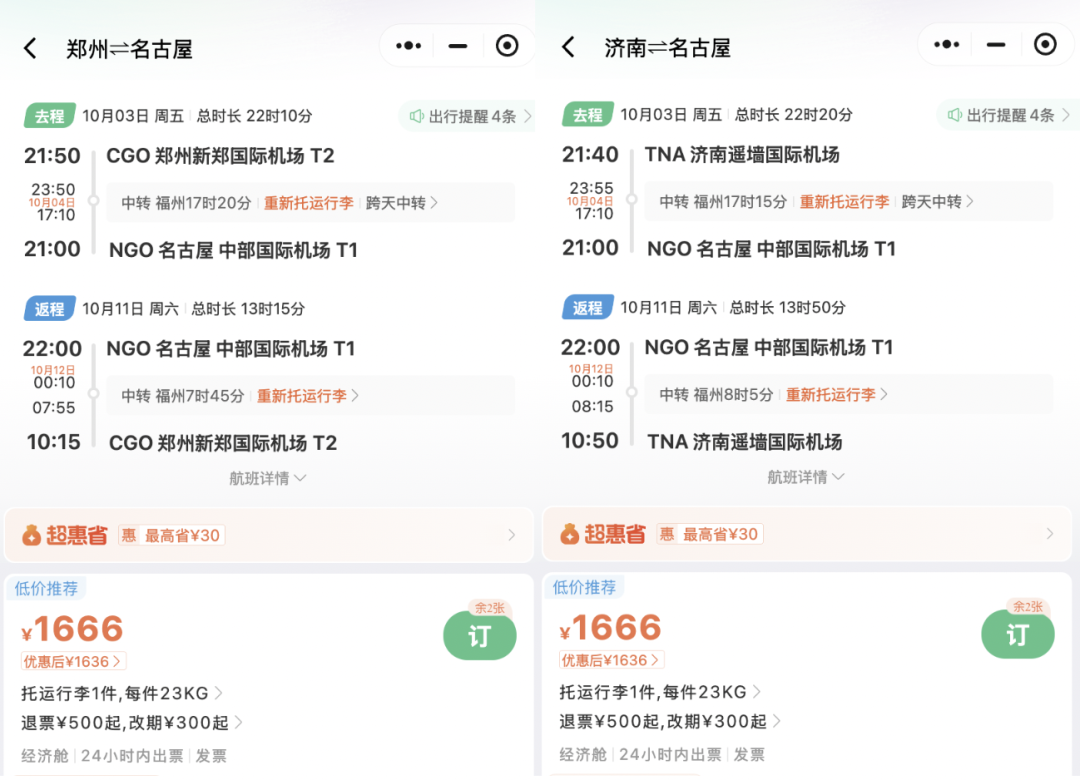The width and height of the screenshot is (1080, 780).
Task: Click the 低价推荐 label in 济南 panel
Action: pos(584,587)
